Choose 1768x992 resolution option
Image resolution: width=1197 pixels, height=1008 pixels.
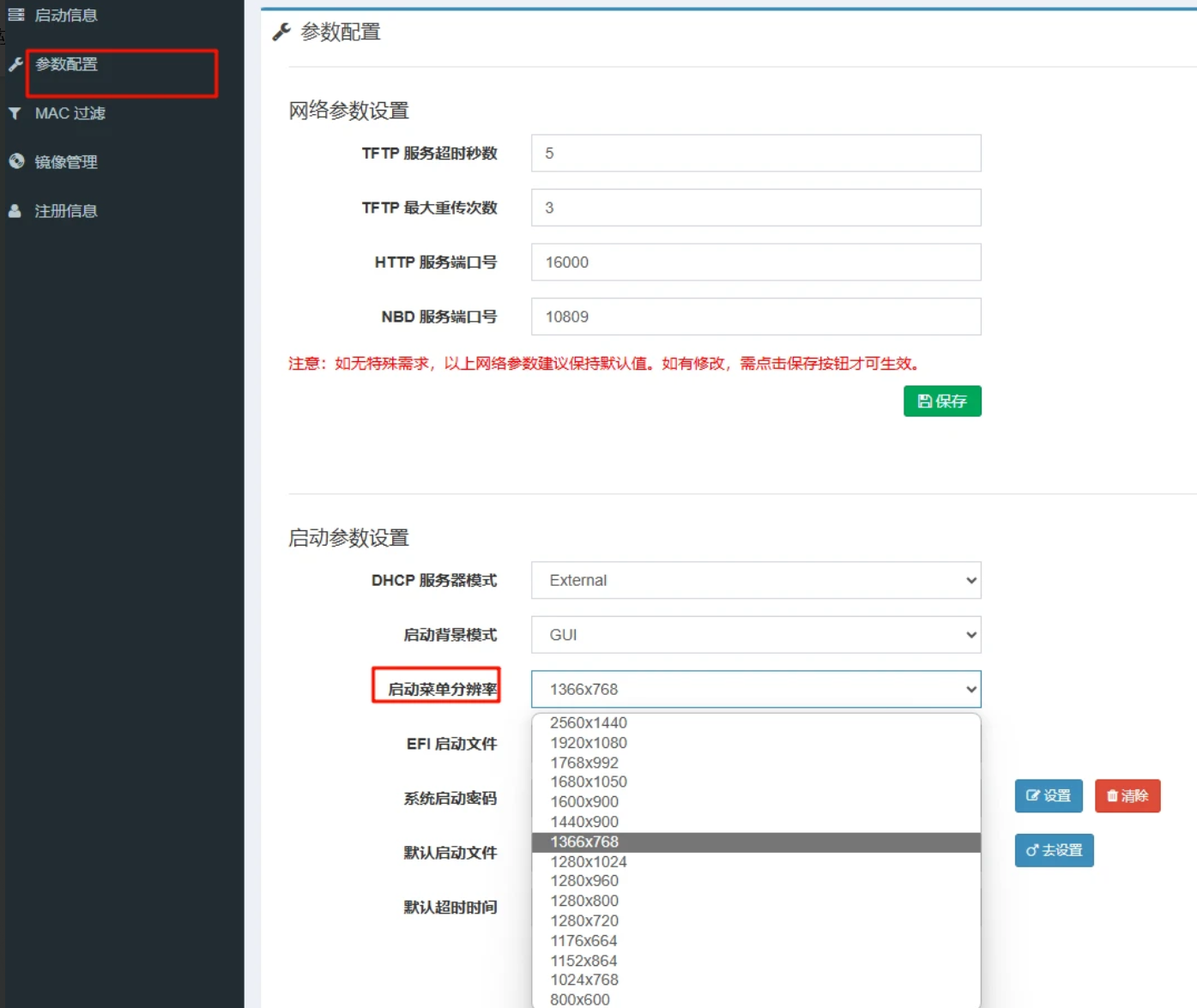tap(756, 763)
